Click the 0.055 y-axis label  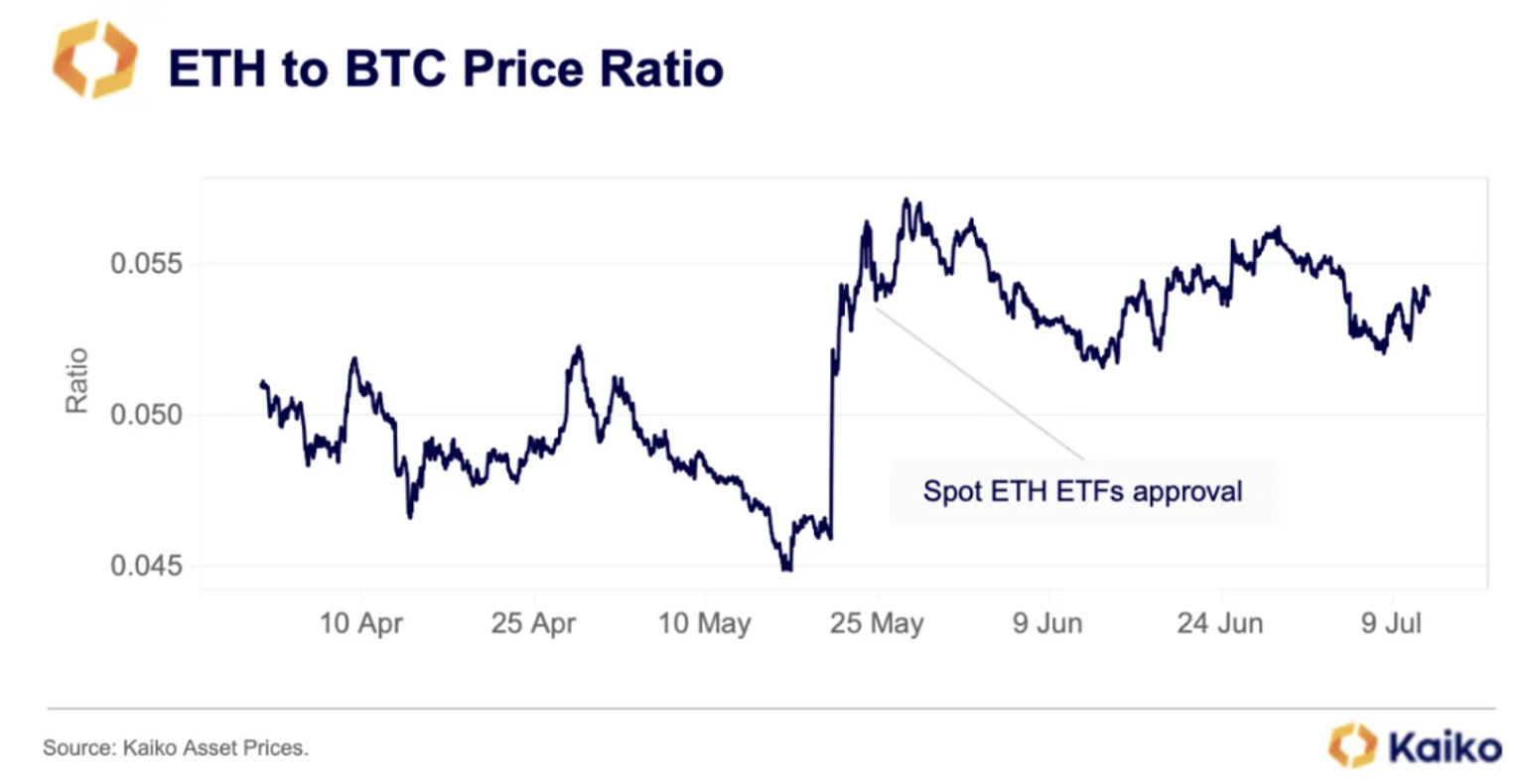(x=146, y=264)
